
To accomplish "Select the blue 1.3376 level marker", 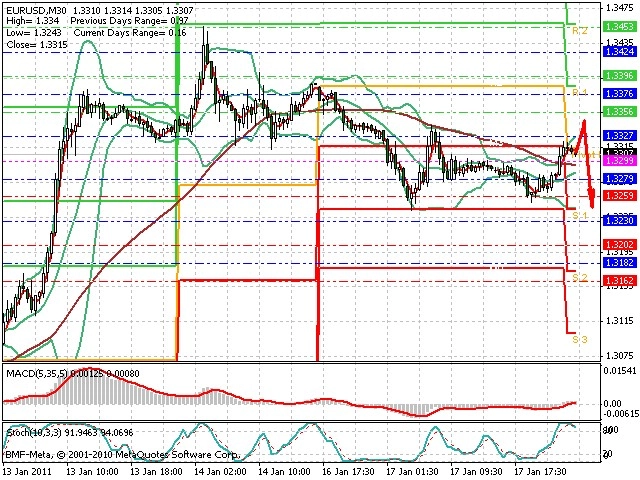I will click(620, 94).
